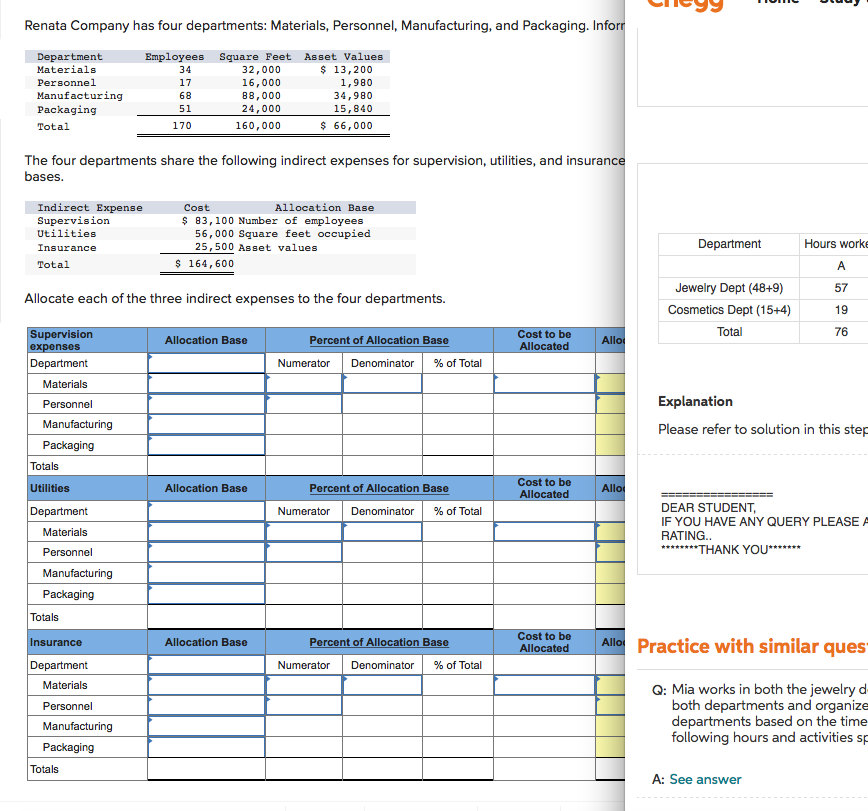Click the '25,500' Insurance cost value
Viewport: 868px width, 811px height.
click(214, 247)
